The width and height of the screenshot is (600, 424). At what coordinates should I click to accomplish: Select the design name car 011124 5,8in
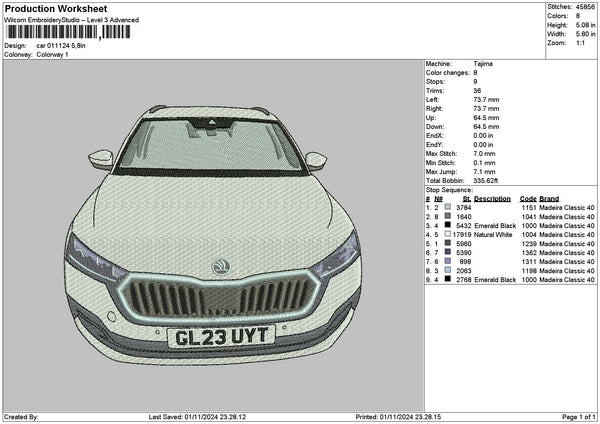[61, 46]
